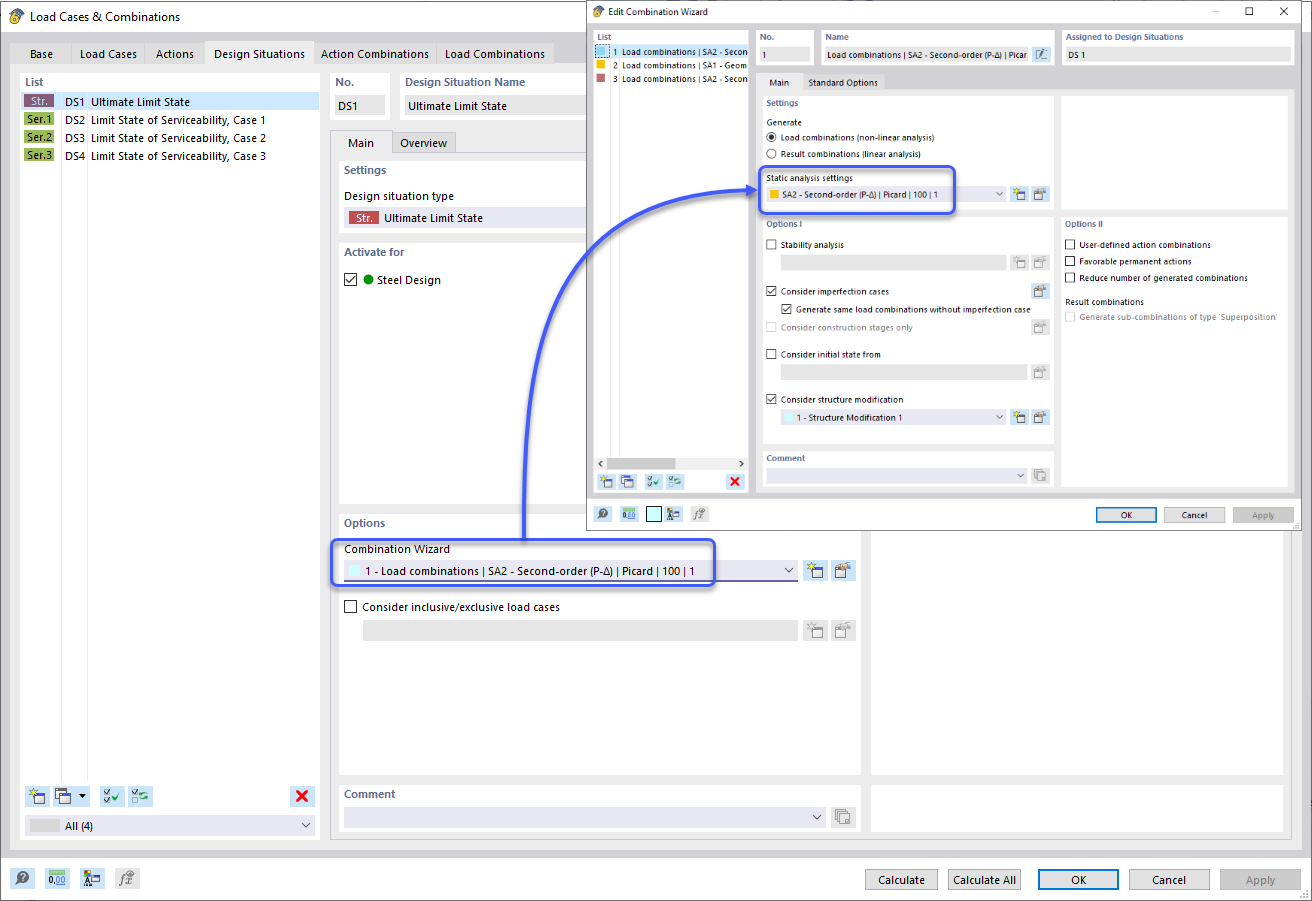Enable Stability analysis in the wizard
The image size is (1312, 901).
click(x=770, y=244)
